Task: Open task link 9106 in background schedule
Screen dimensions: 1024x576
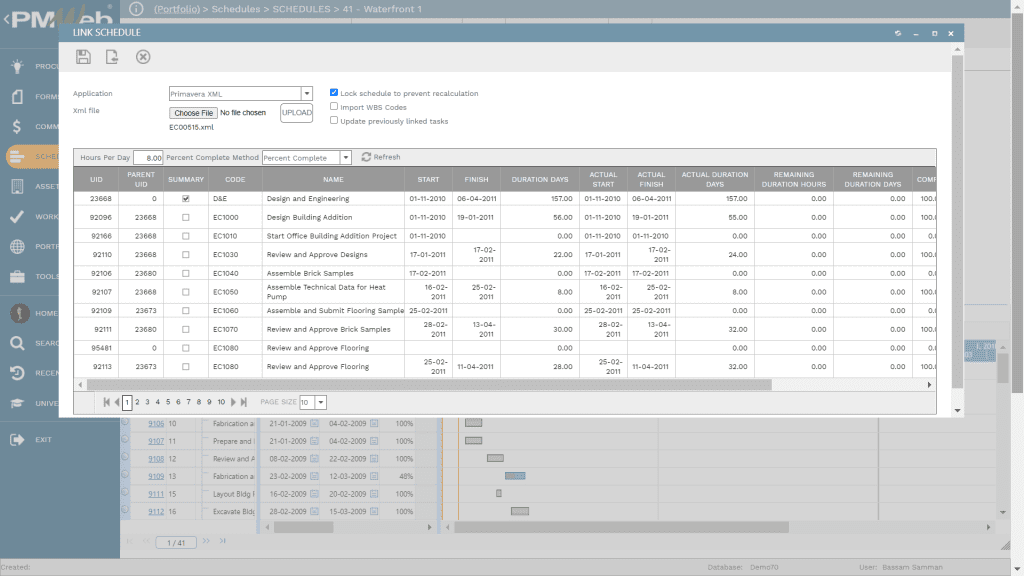Action: (156, 423)
